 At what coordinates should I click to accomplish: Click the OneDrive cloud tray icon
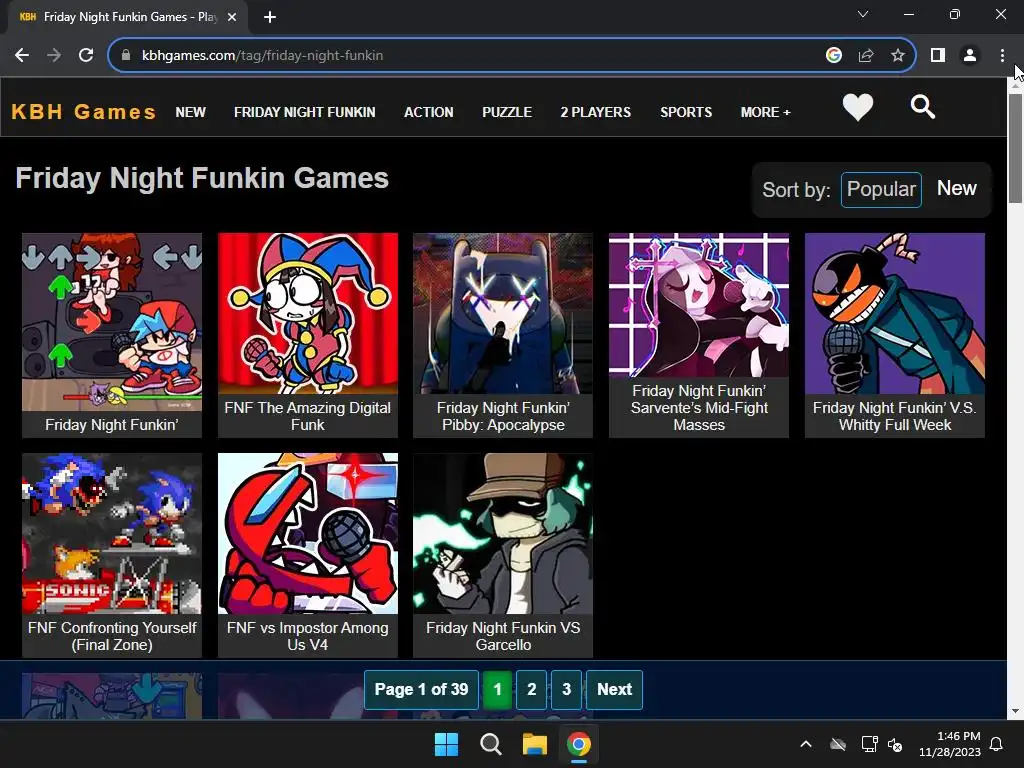pyautogui.click(x=838, y=744)
